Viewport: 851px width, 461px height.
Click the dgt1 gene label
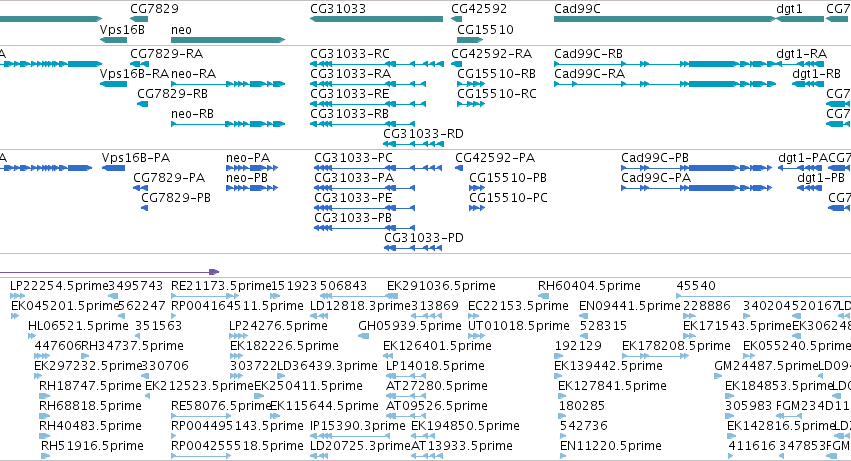789,9
